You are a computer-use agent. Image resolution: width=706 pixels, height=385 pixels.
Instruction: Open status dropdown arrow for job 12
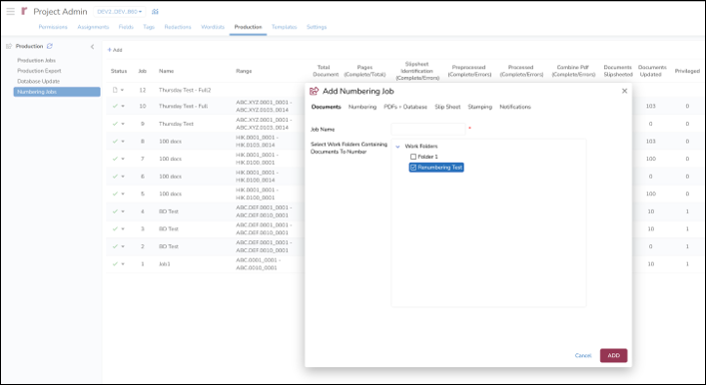122,91
